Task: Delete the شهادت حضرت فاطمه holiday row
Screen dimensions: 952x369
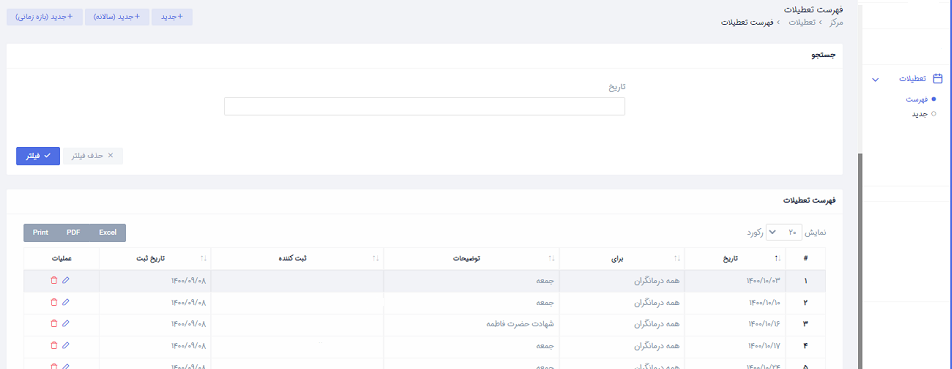Action: point(53,323)
